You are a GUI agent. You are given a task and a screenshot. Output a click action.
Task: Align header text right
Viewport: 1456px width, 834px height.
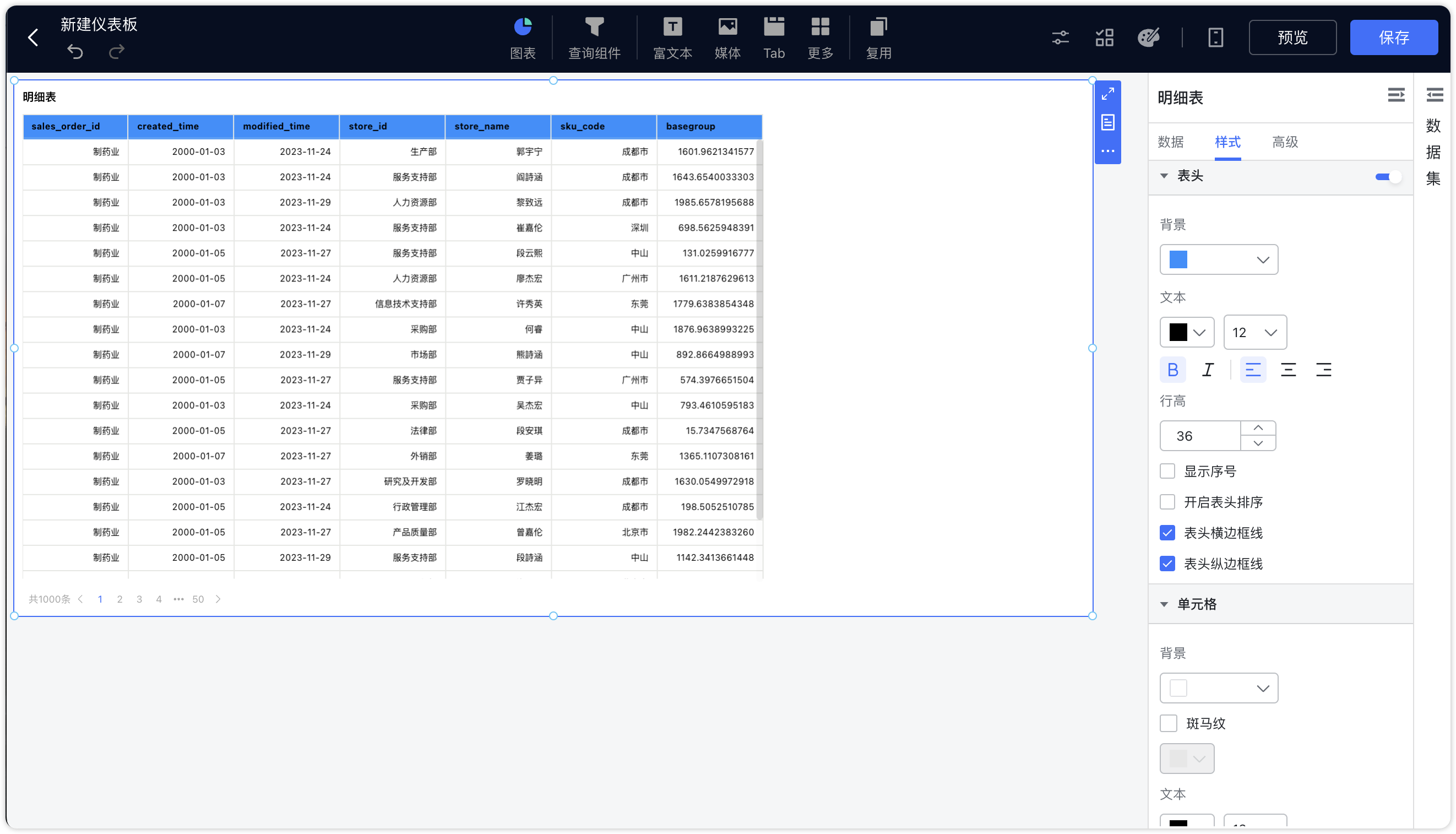[x=1324, y=370]
